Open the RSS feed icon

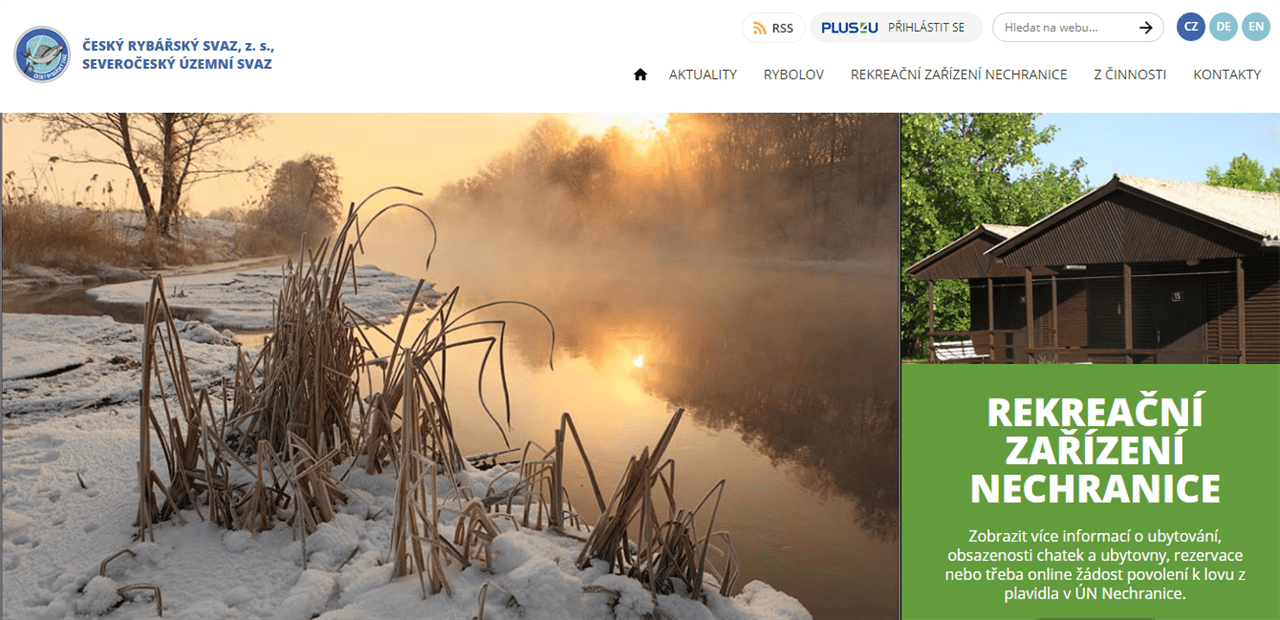pos(759,28)
